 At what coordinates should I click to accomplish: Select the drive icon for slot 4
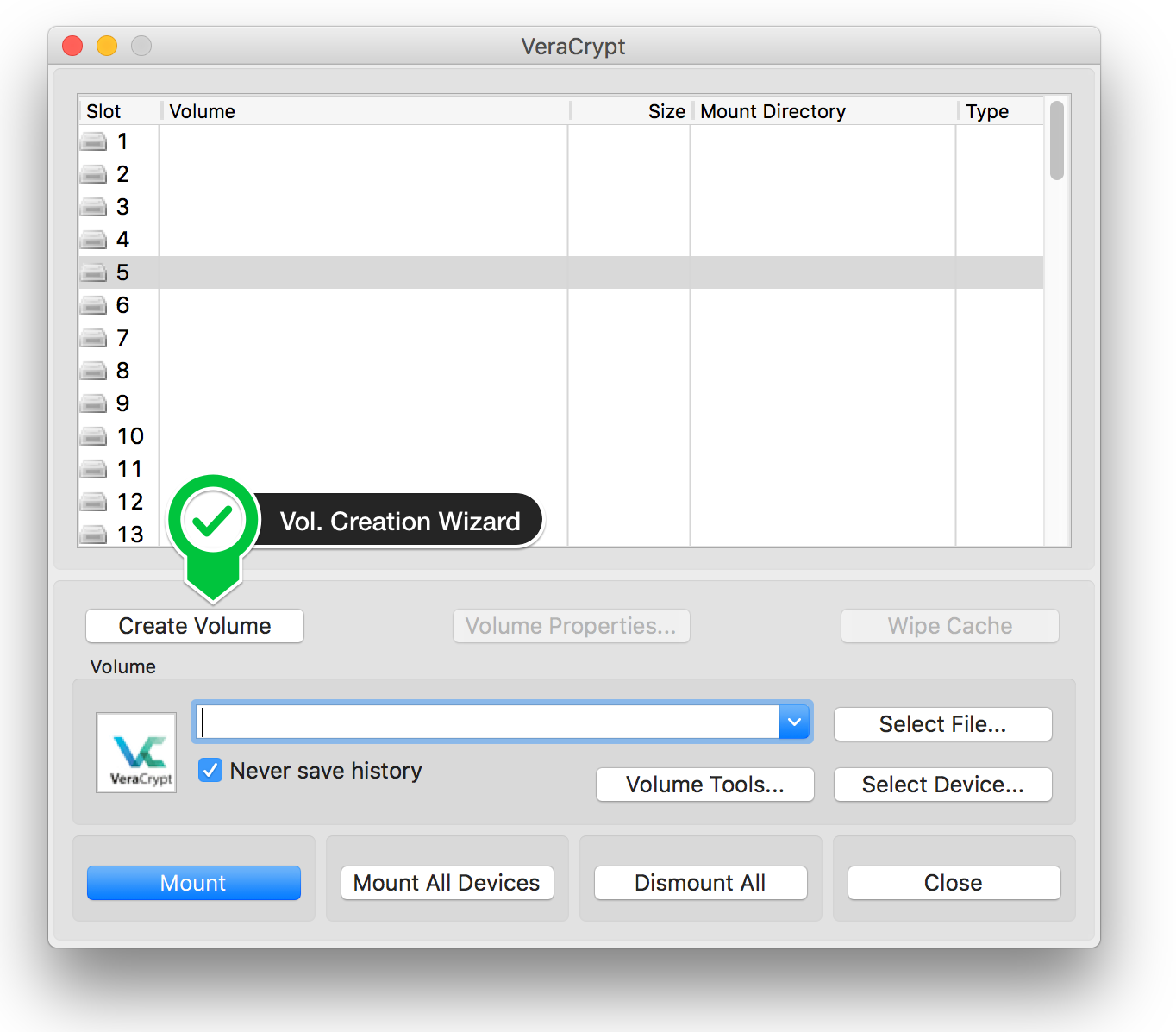point(93,239)
